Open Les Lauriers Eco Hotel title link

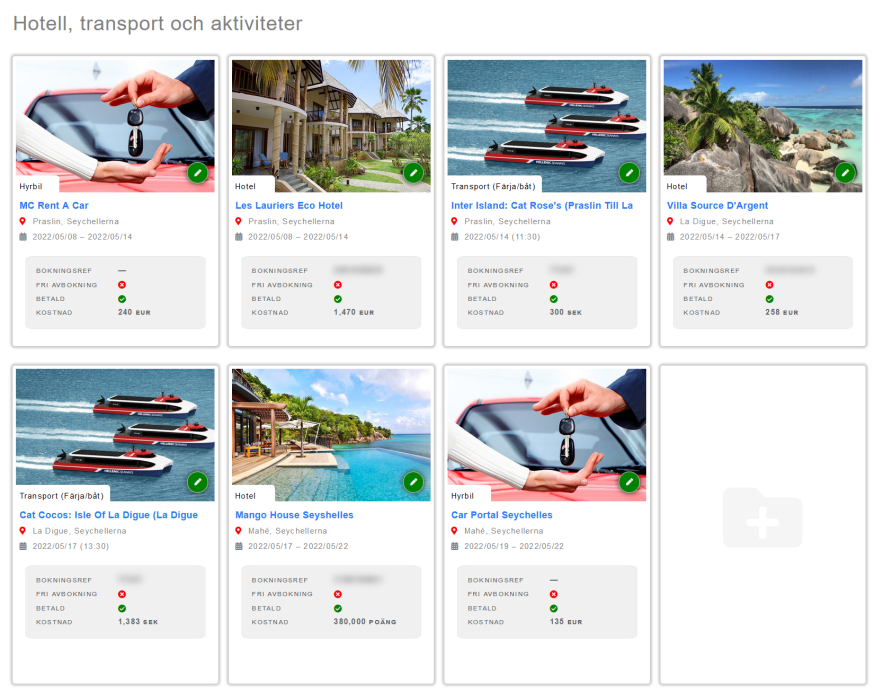[x=289, y=206]
